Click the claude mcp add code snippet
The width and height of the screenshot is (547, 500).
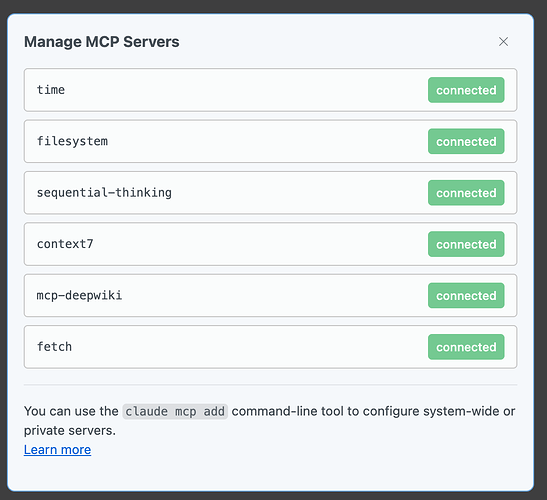[175, 411]
